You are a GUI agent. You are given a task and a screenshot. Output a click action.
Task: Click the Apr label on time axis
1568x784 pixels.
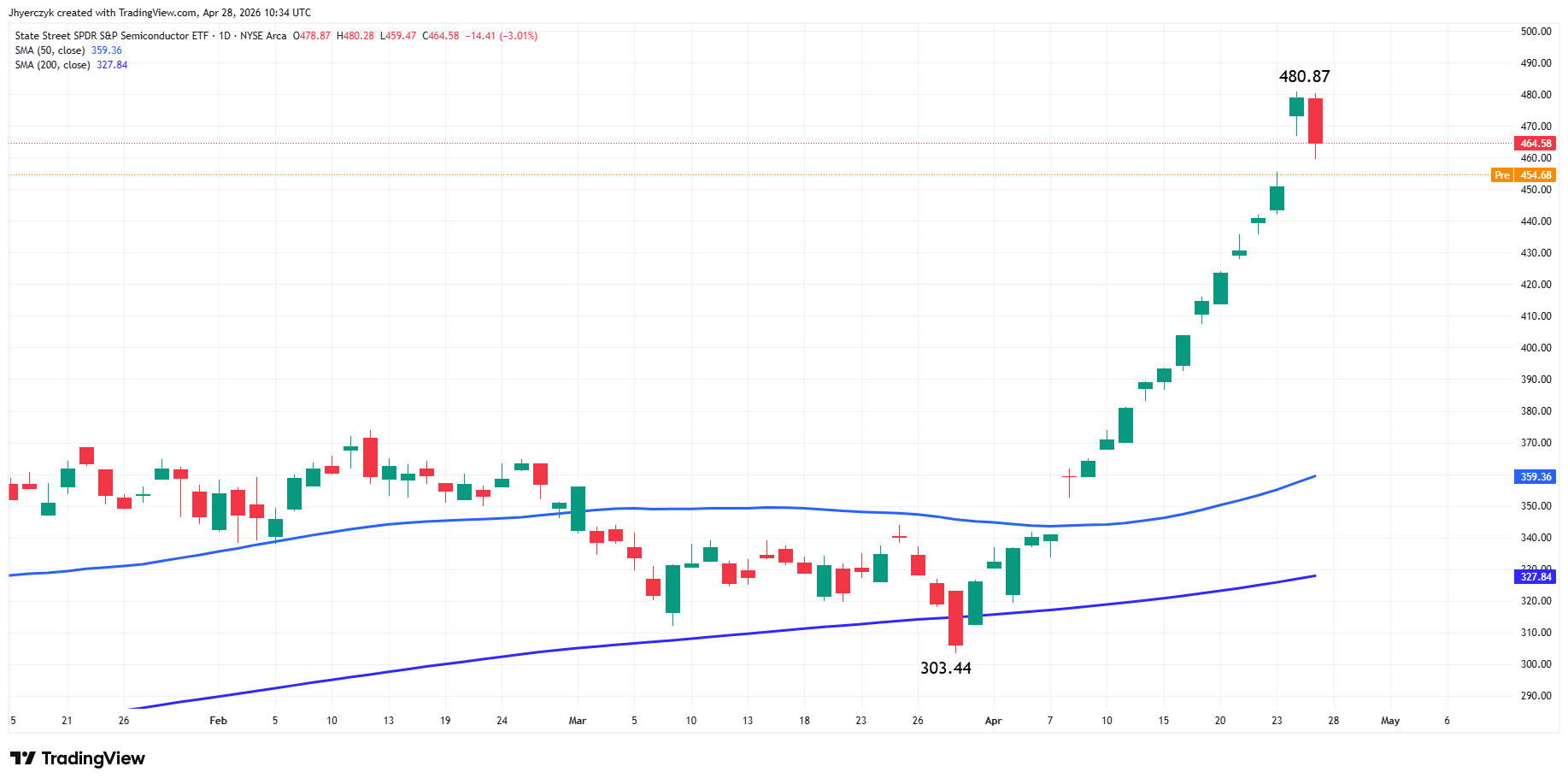(993, 721)
